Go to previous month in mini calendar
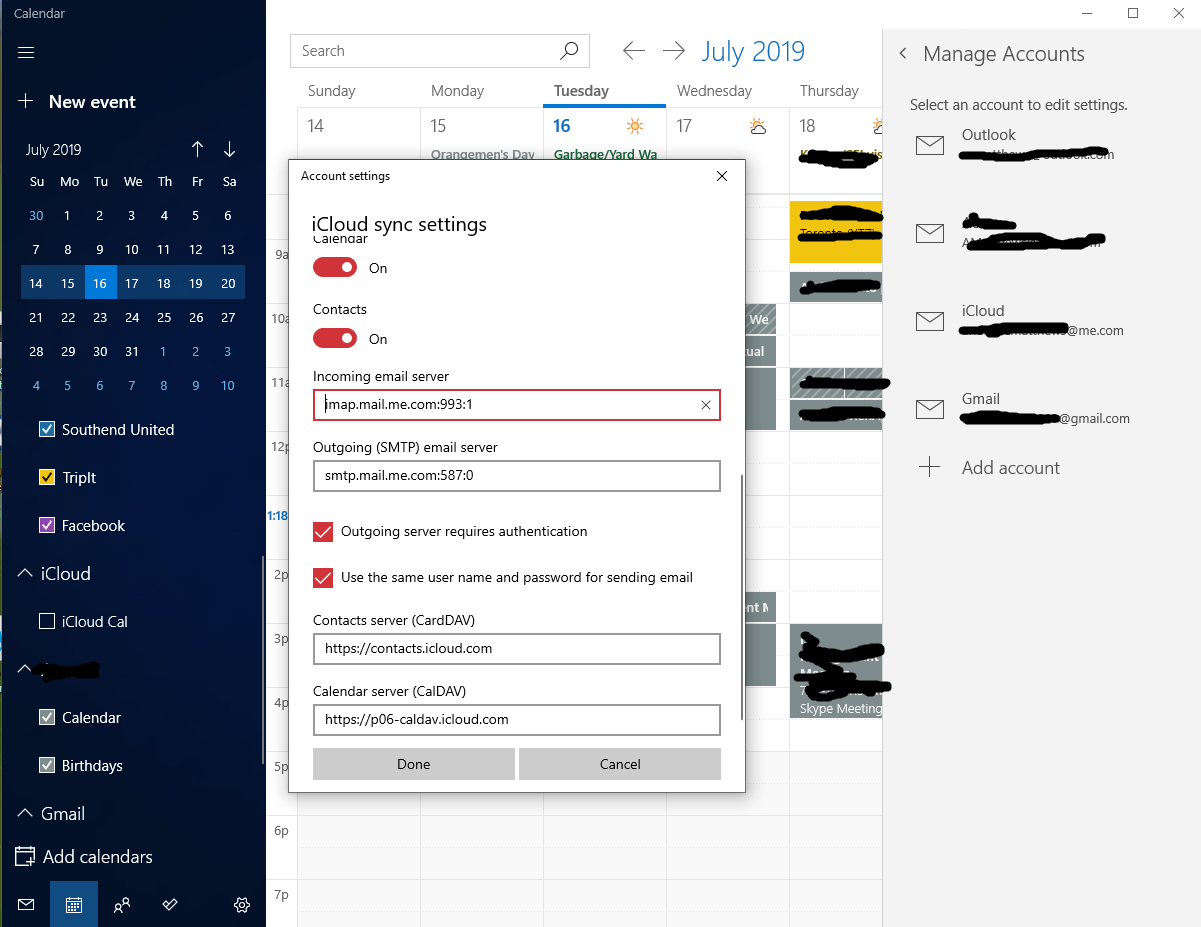The image size is (1201, 927). (198, 149)
